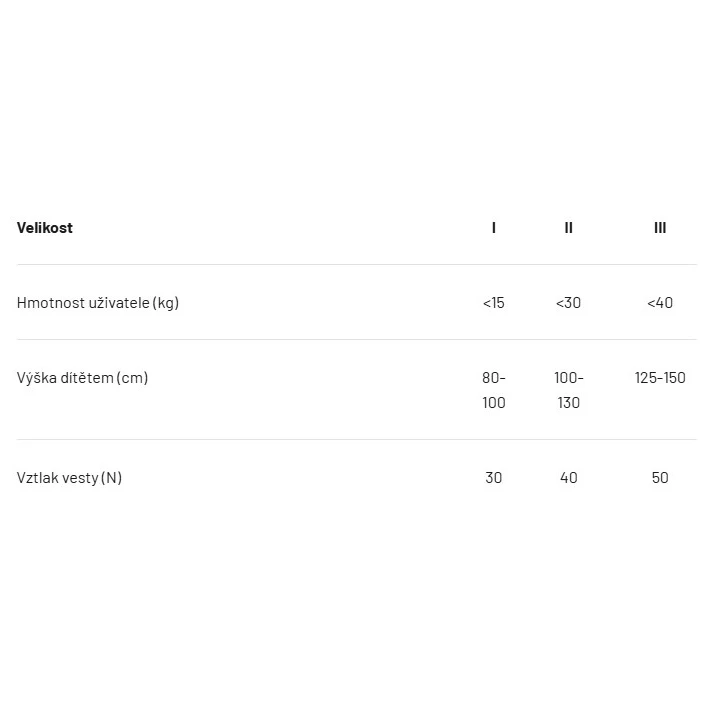710x710 pixels.
Task: Click the <40 weight value
Action: 660,303
